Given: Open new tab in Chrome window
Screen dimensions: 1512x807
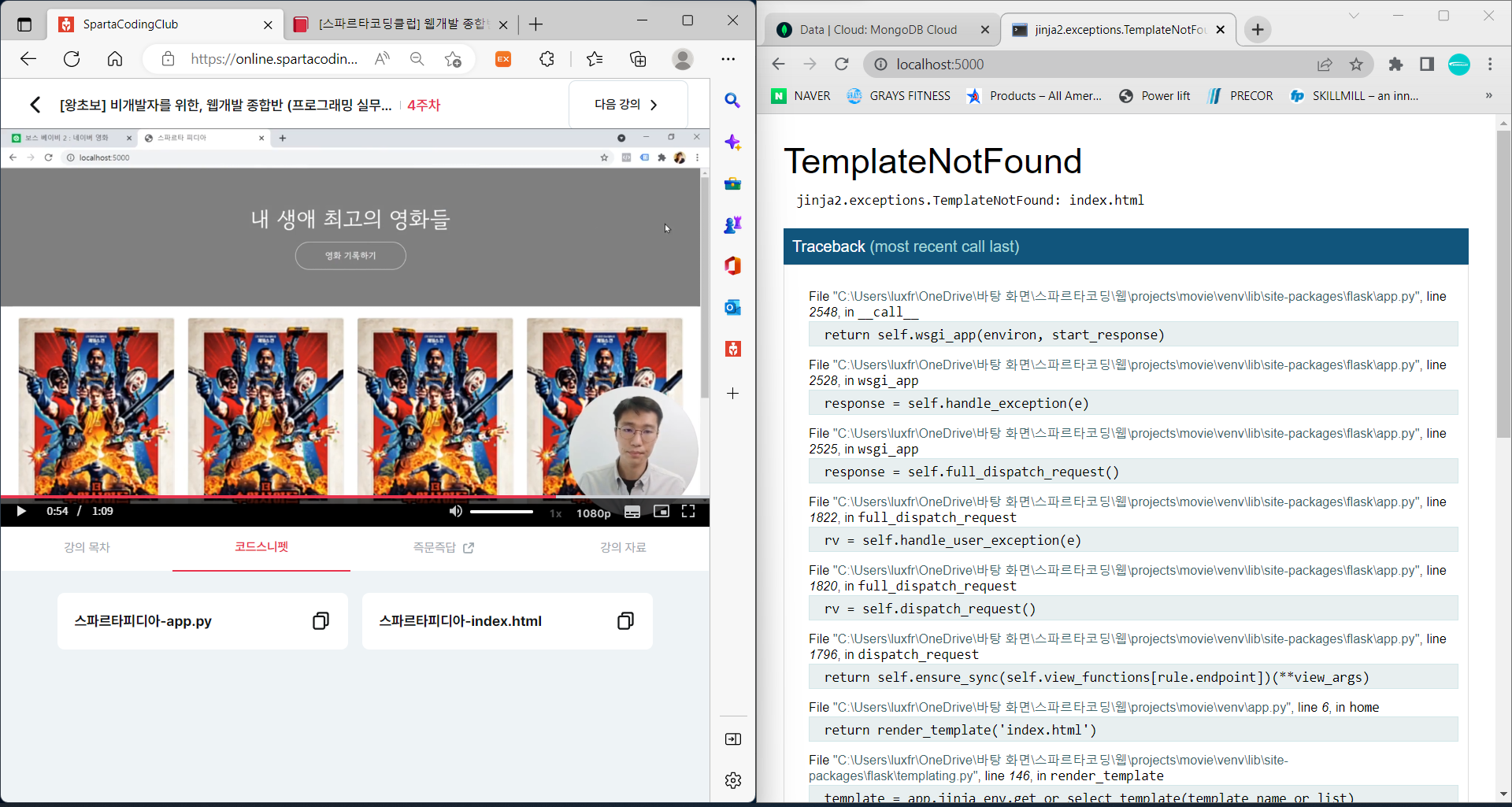Looking at the screenshot, I should [x=1258, y=30].
